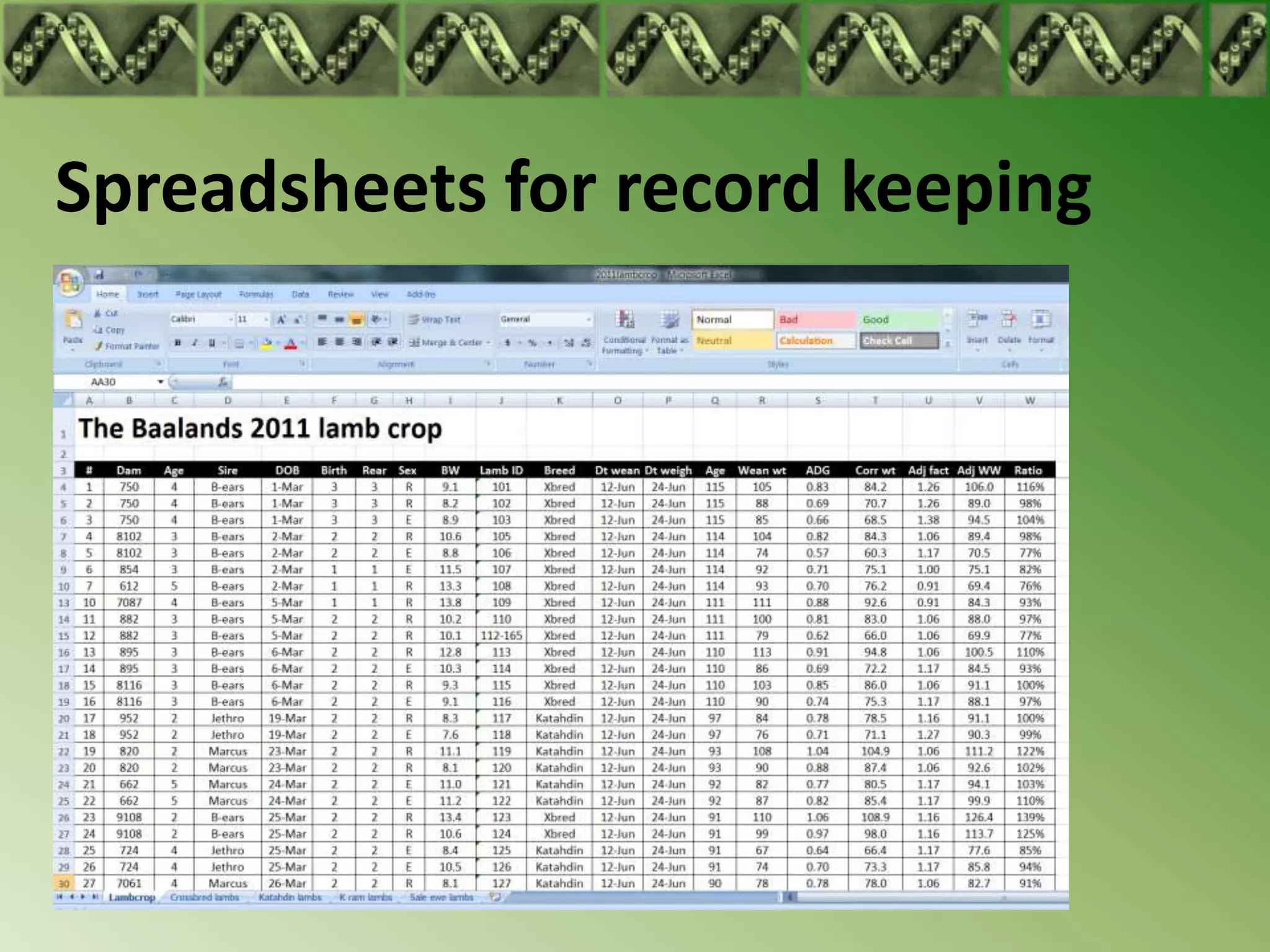Cut the selected cells
This screenshot has width=1270, height=952.
[105, 314]
